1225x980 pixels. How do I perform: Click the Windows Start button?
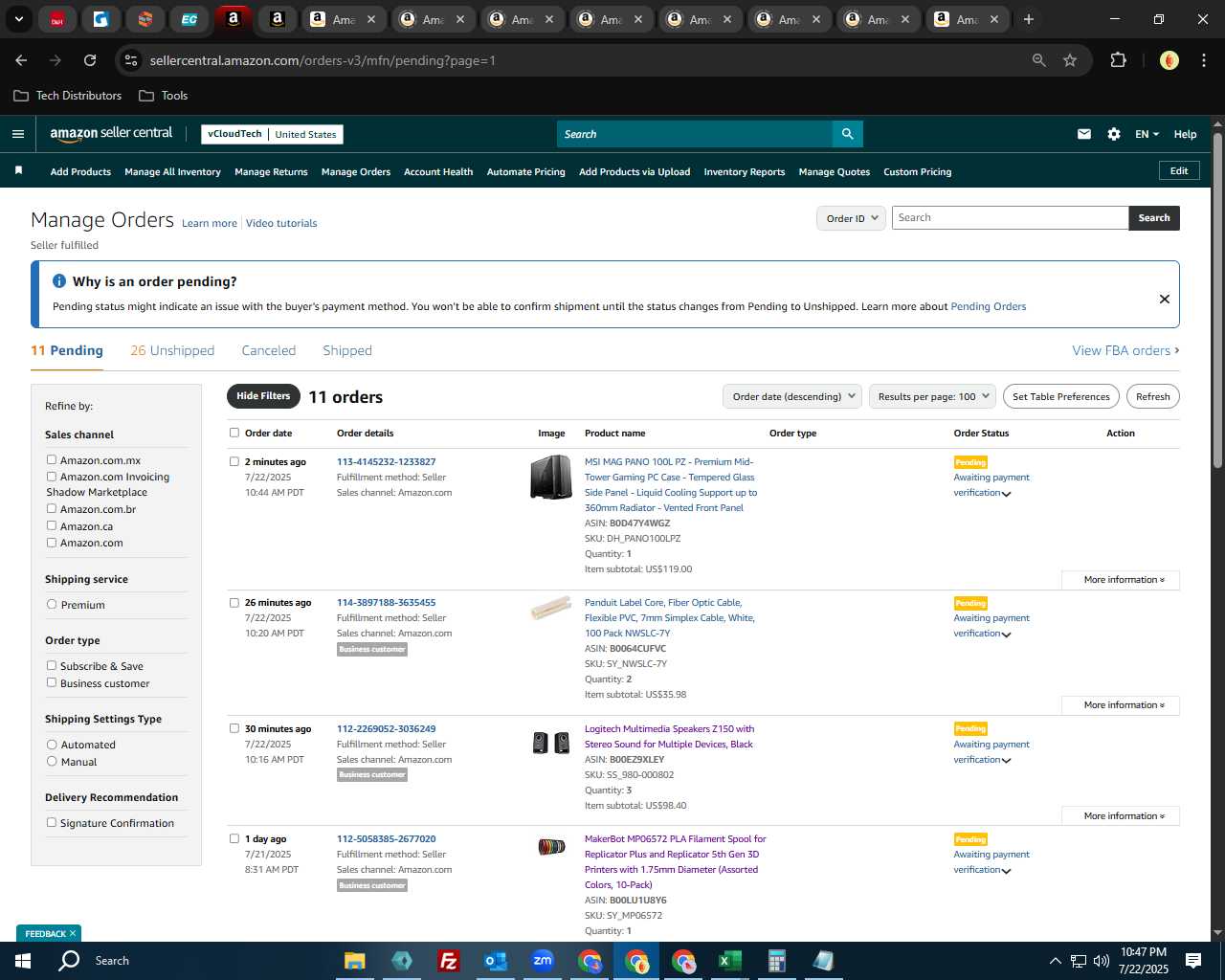(x=23, y=961)
